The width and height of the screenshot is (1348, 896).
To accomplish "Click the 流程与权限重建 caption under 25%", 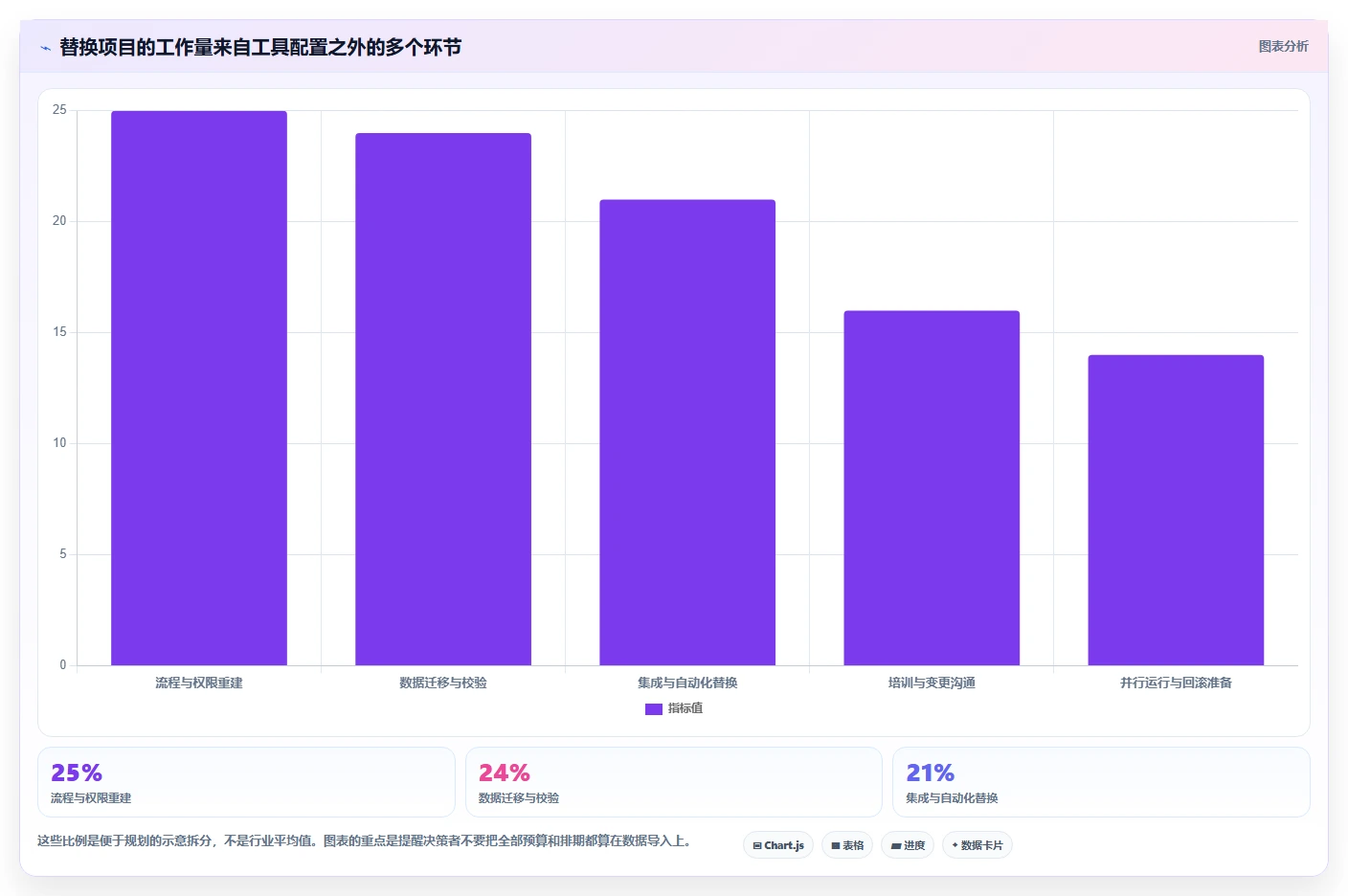I will 91,798.
